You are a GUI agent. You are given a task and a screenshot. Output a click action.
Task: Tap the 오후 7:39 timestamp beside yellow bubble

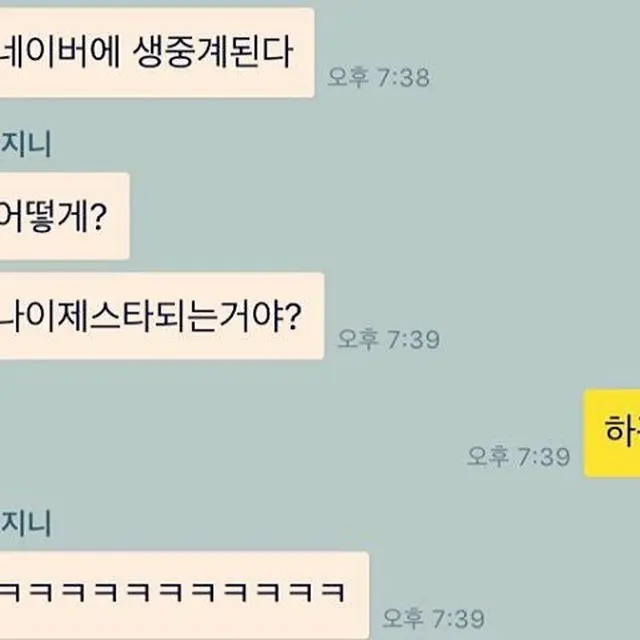point(518,456)
